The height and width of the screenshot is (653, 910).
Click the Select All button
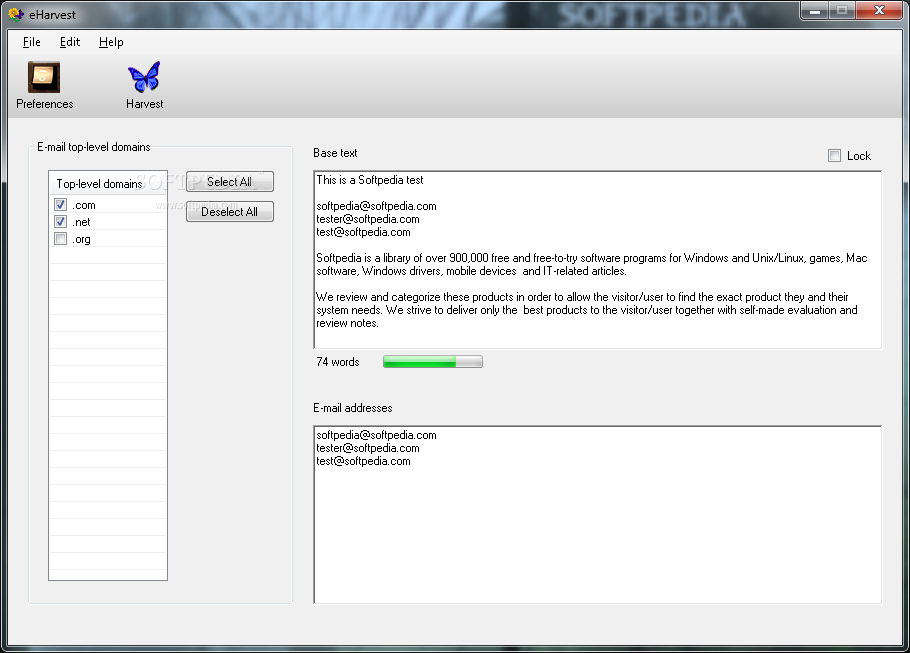point(229,182)
